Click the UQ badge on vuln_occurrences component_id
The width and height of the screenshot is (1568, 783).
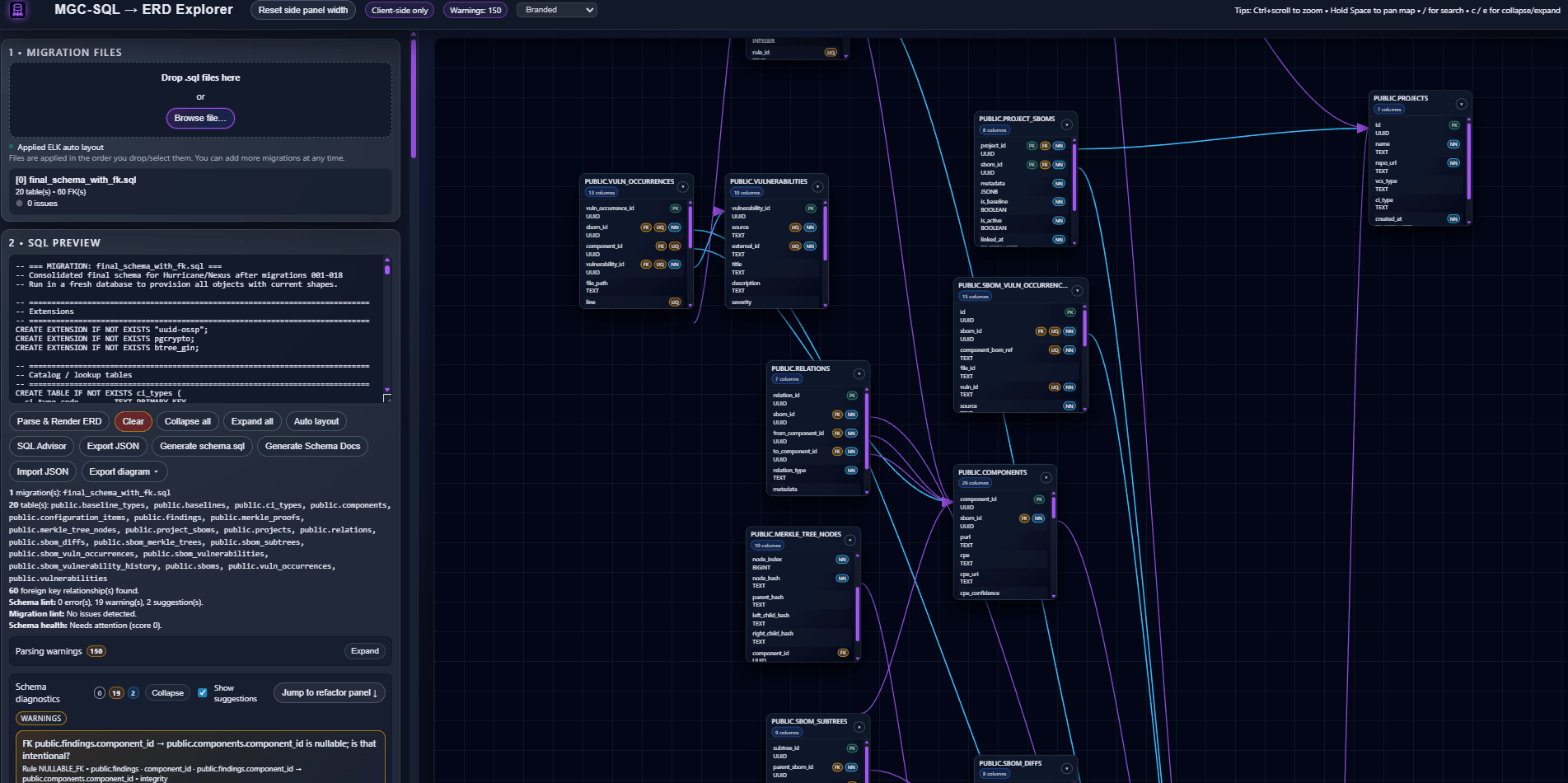(x=675, y=246)
